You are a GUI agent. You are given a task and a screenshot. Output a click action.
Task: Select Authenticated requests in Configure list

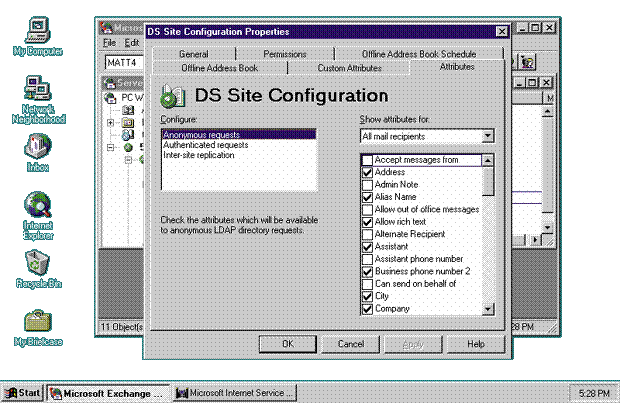click(239, 145)
